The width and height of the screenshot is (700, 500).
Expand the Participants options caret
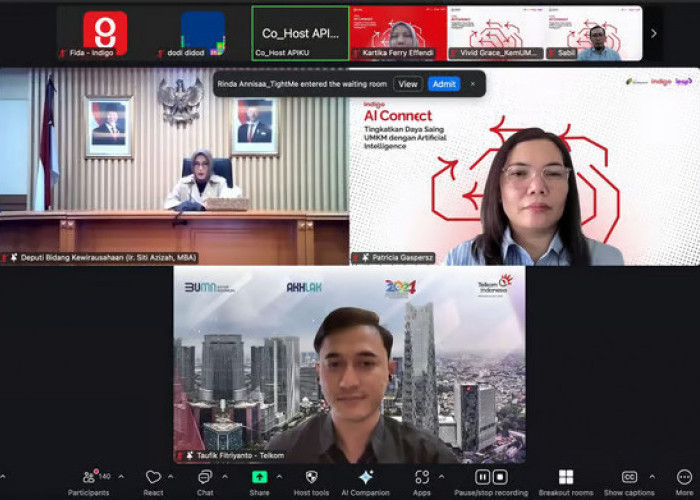[121, 477]
